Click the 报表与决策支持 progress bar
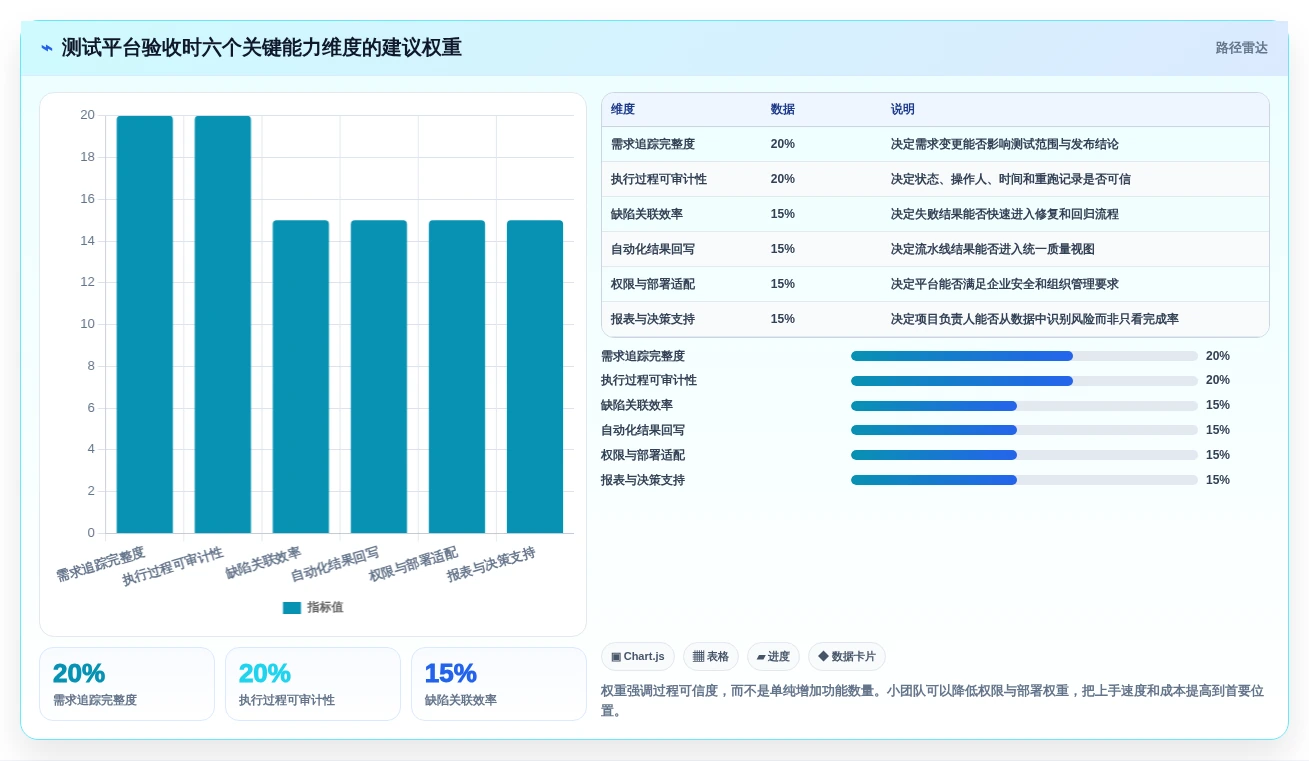Image resolution: width=1309 pixels, height=761 pixels. (1024, 480)
